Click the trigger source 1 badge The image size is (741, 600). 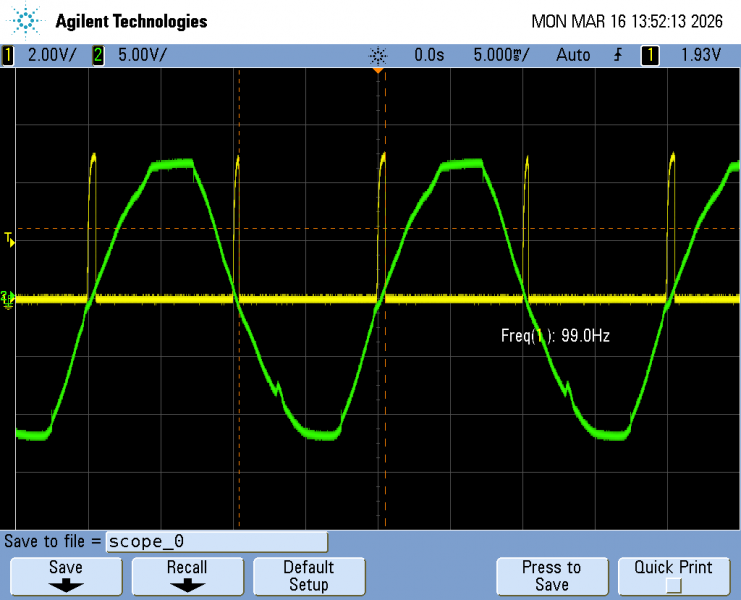click(650, 56)
